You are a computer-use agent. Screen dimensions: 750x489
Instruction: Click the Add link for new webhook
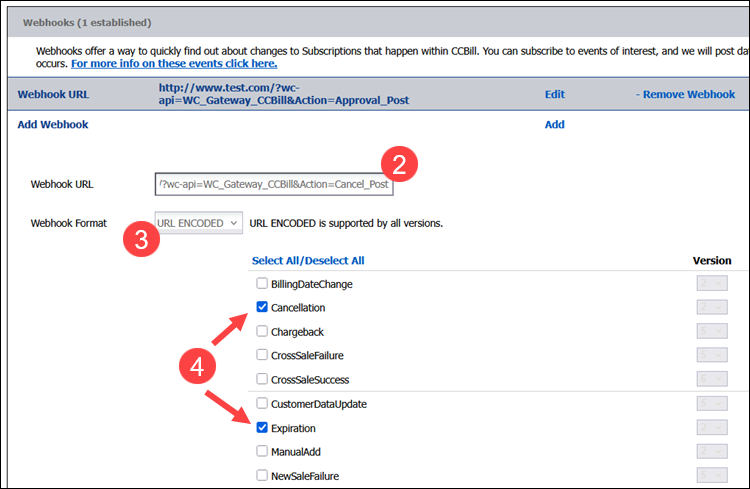(x=555, y=124)
